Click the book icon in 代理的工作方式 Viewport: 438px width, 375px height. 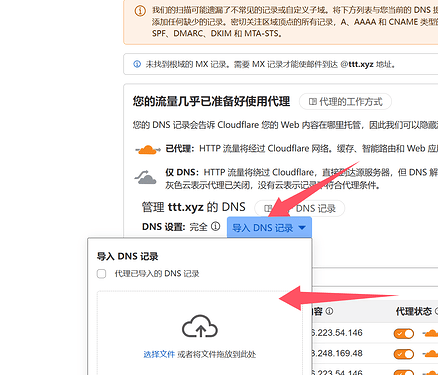313,102
